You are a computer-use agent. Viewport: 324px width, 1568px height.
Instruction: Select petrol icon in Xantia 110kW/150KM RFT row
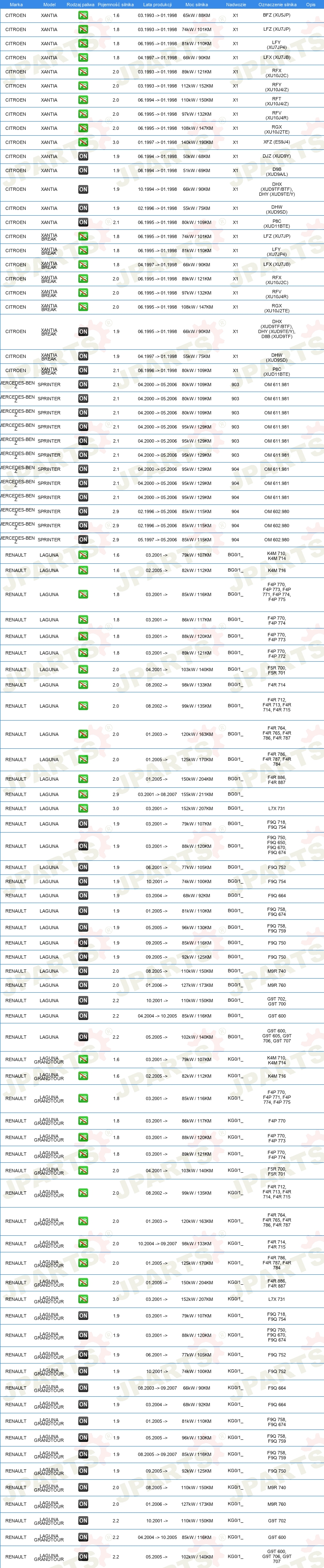pyautogui.click(x=83, y=100)
